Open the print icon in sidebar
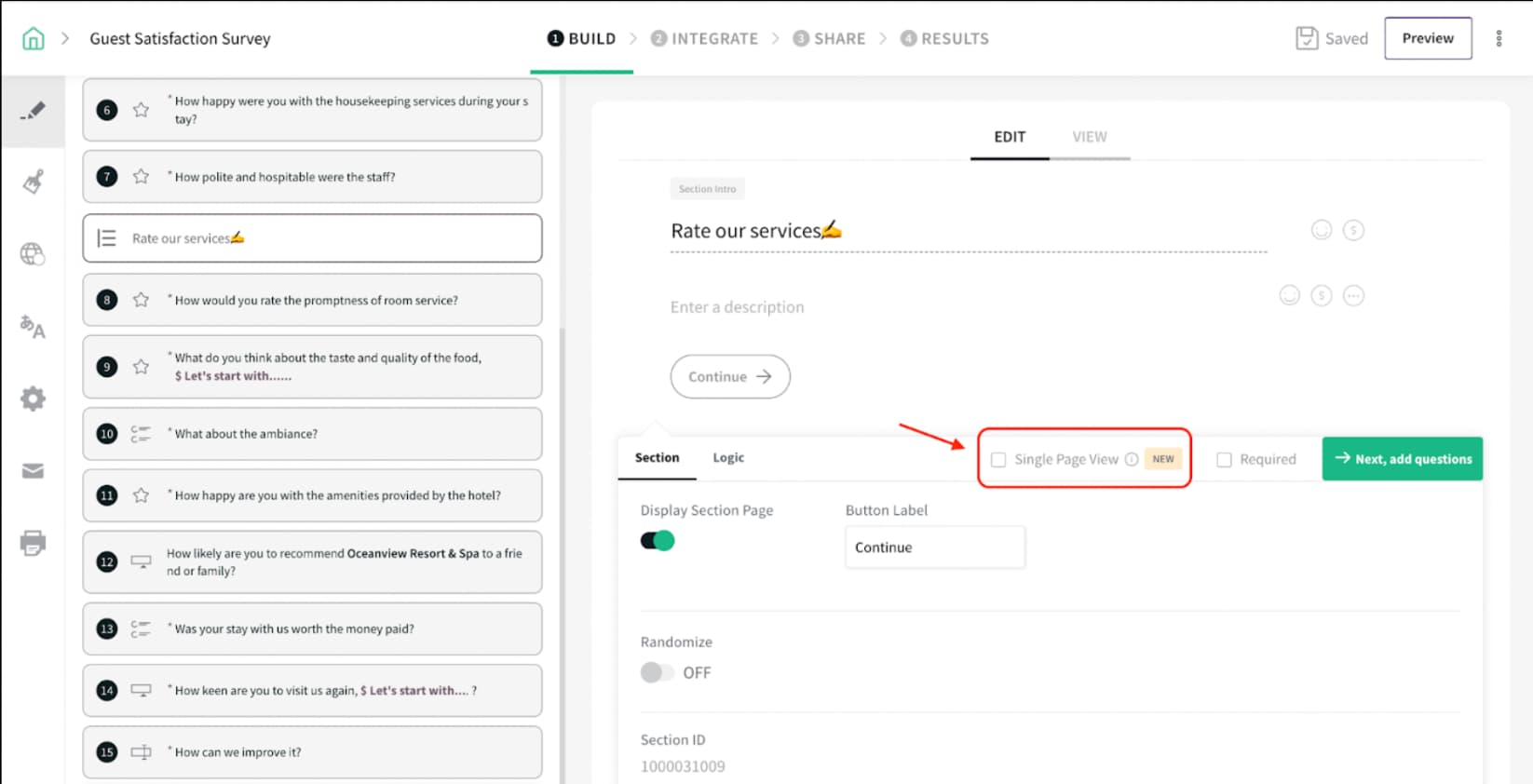The width and height of the screenshot is (1533, 784). click(33, 543)
